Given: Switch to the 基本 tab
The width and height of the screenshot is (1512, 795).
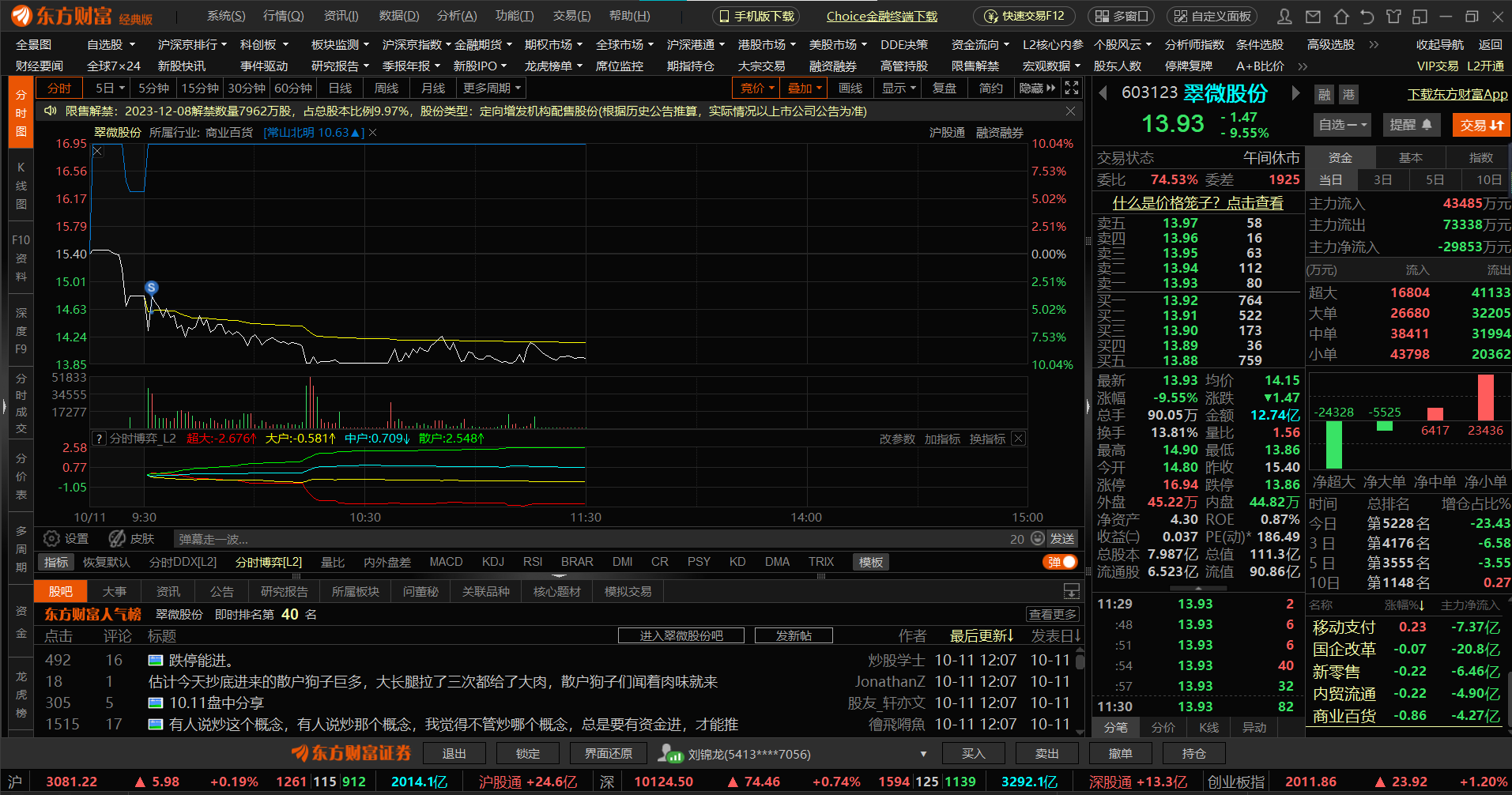Looking at the screenshot, I should 1411,157.
